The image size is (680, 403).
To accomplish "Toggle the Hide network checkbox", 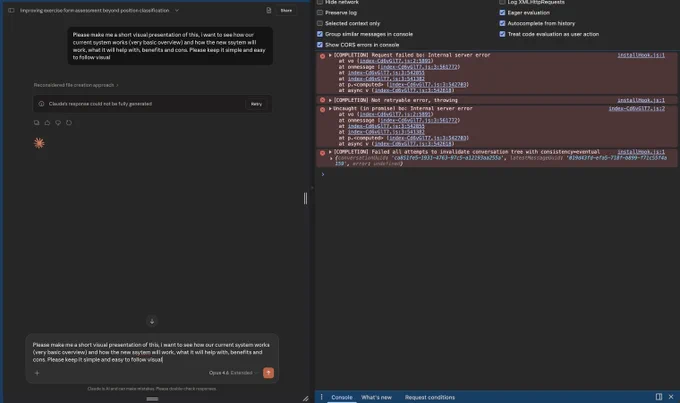I will tap(320, 2).
